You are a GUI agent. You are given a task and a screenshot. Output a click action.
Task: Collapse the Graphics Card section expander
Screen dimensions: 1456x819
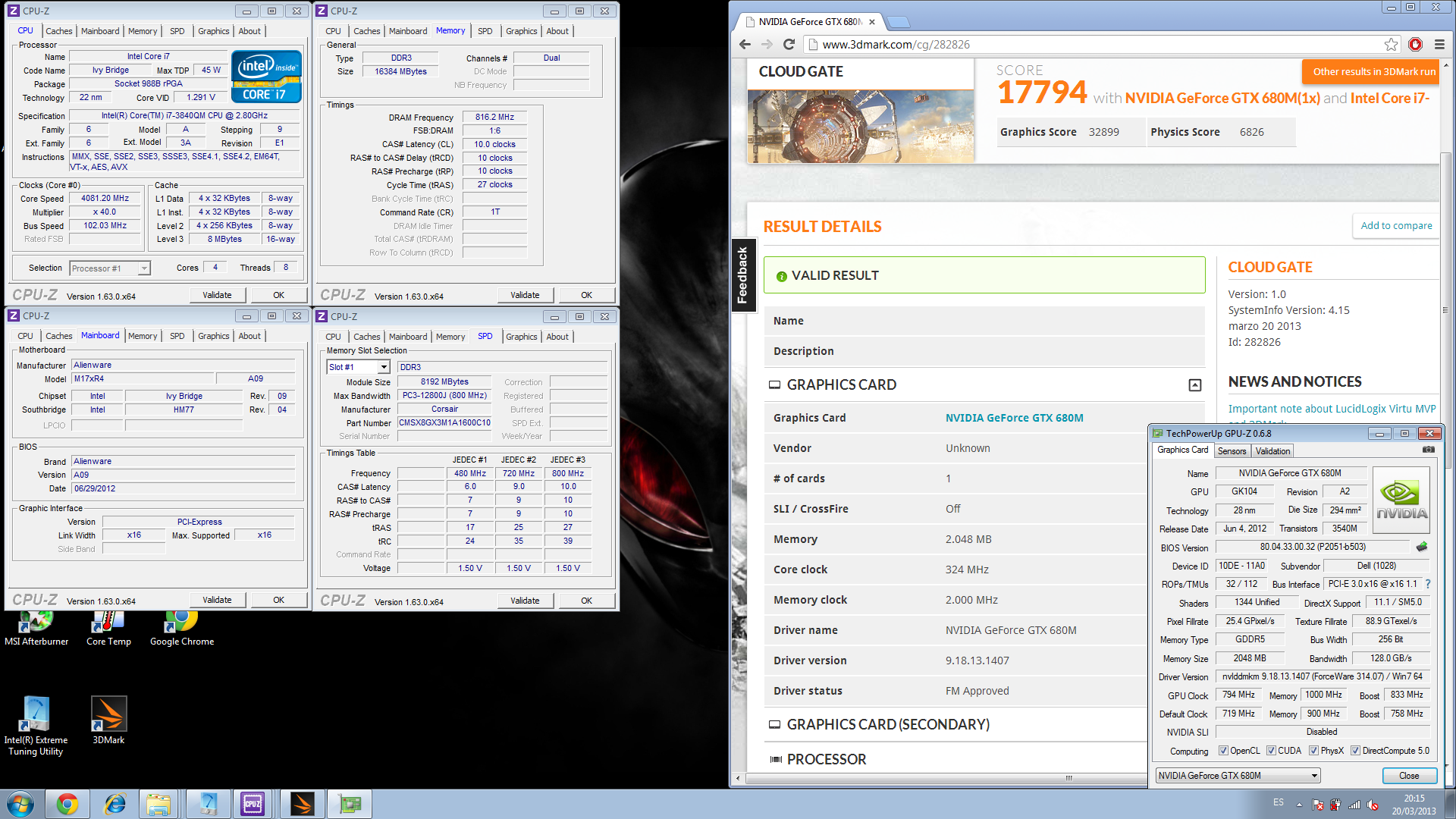coord(1195,385)
